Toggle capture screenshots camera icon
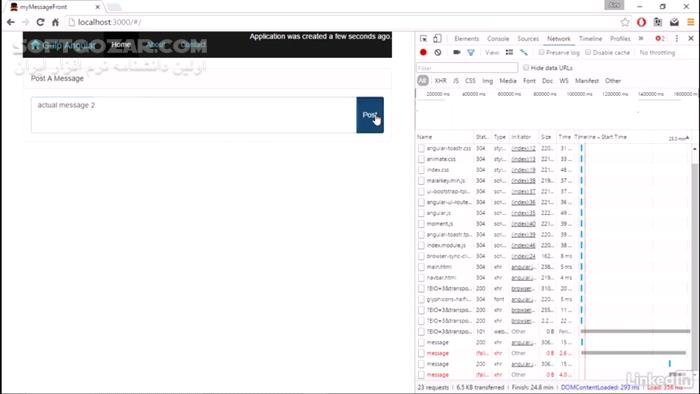The height and width of the screenshot is (394, 700). pyautogui.click(x=456, y=53)
